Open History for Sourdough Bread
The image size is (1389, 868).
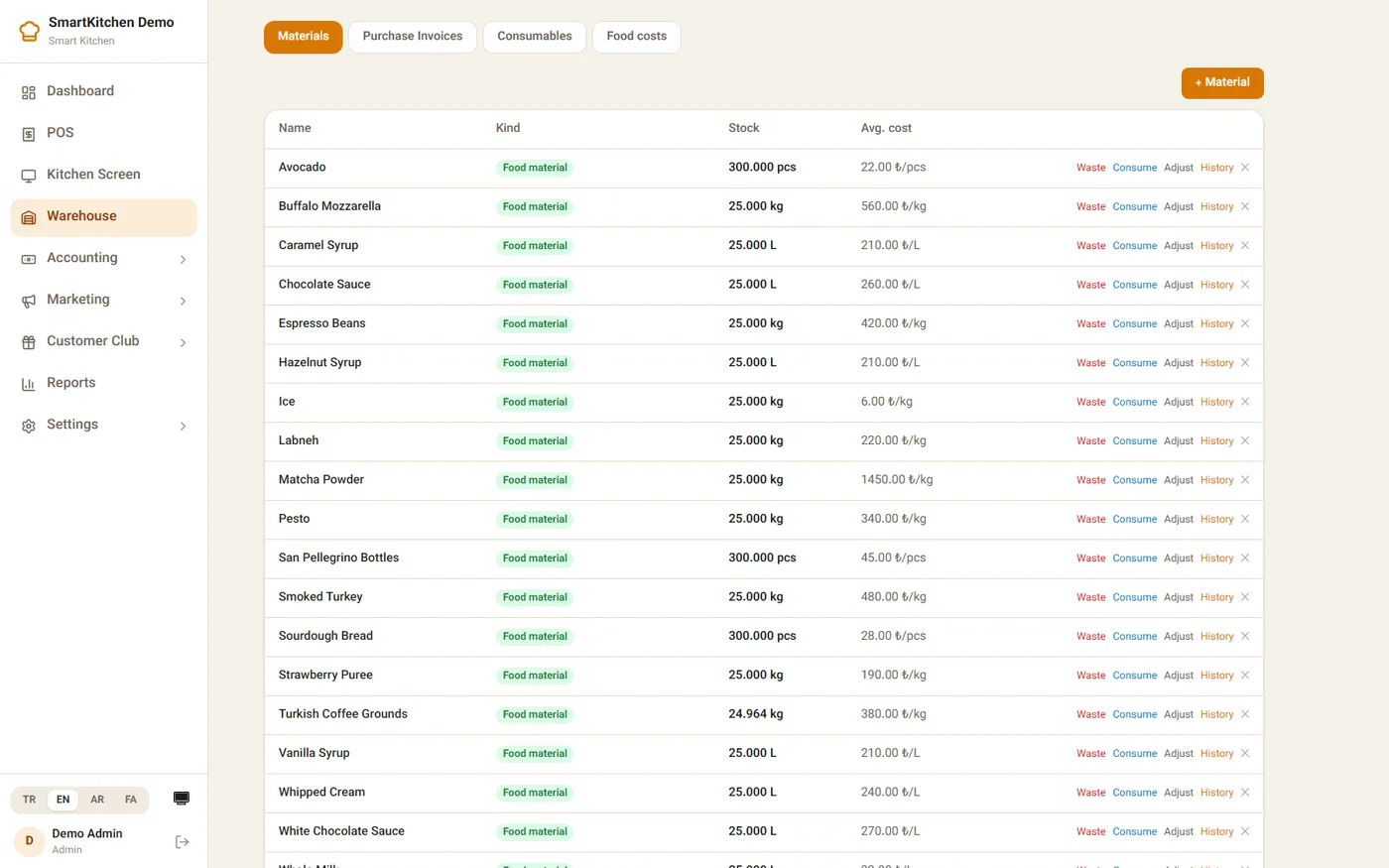1217,636
